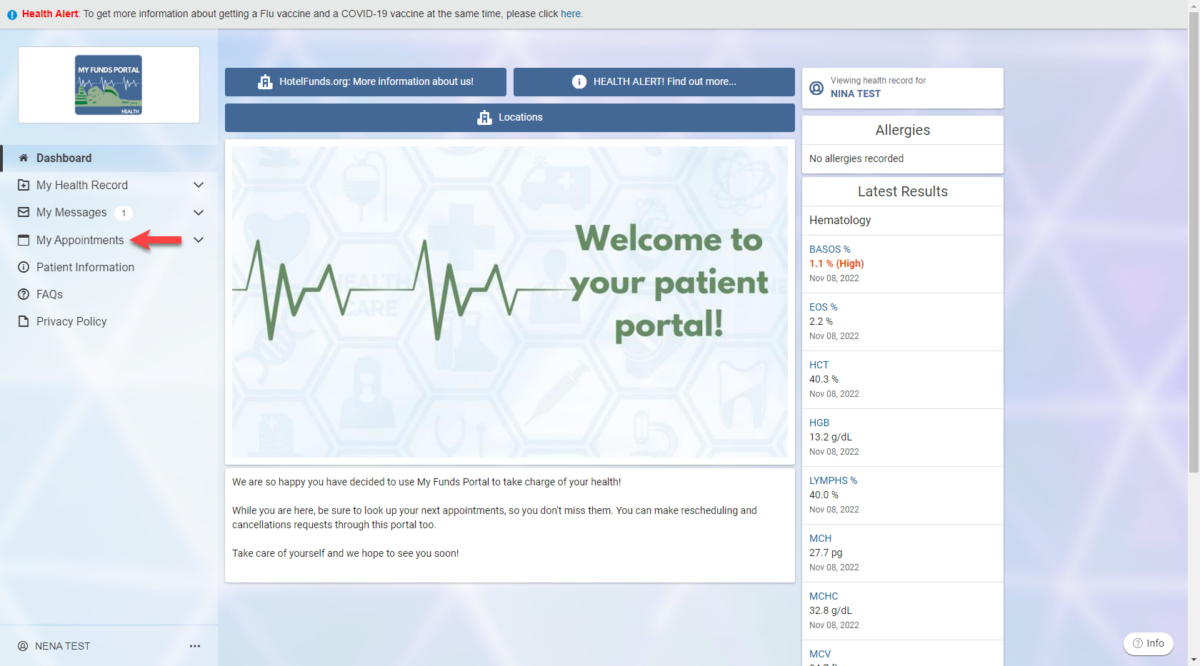Click the '1.1 % (High)' value

pos(836,263)
